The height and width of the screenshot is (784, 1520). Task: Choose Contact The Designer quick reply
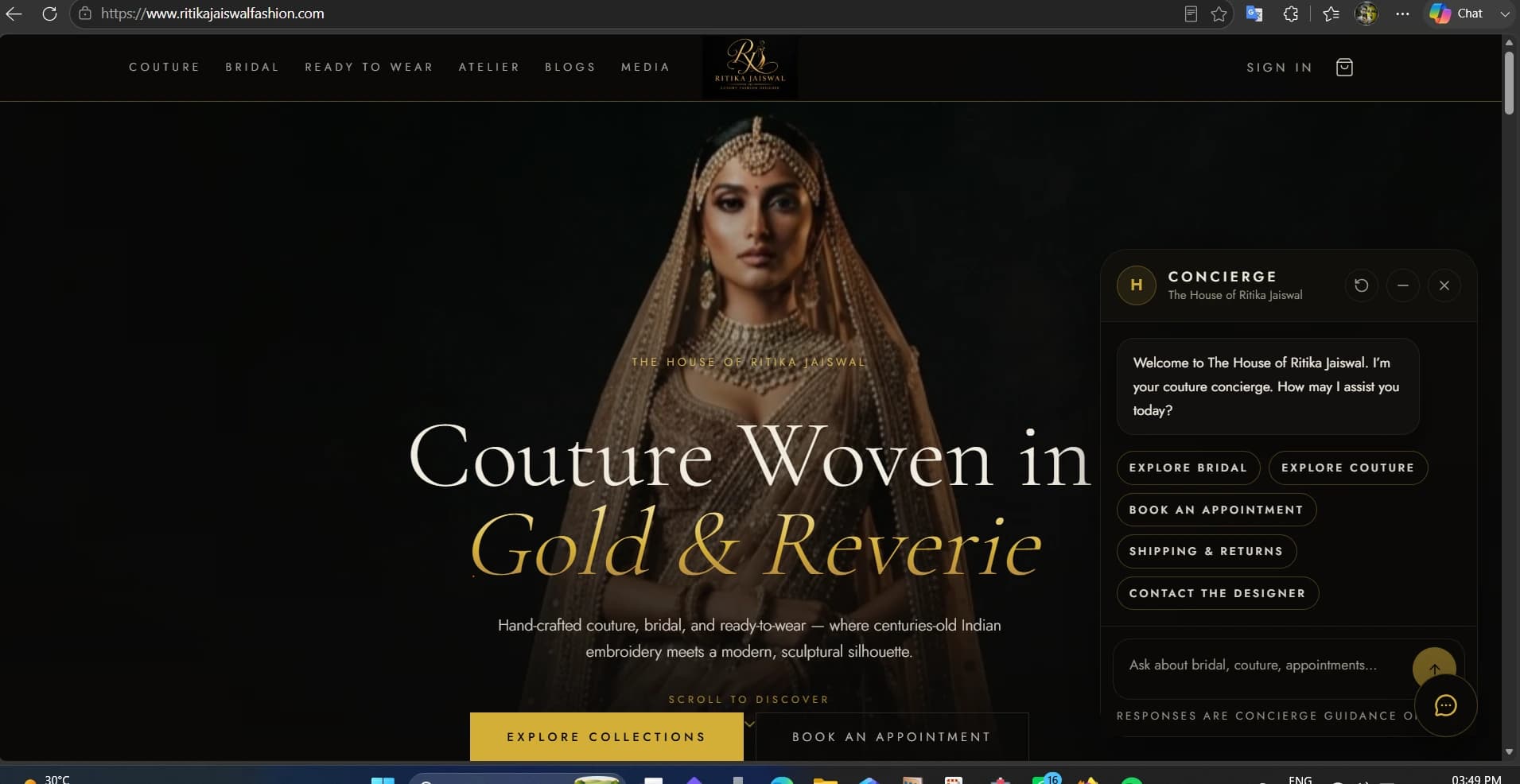[1217, 593]
